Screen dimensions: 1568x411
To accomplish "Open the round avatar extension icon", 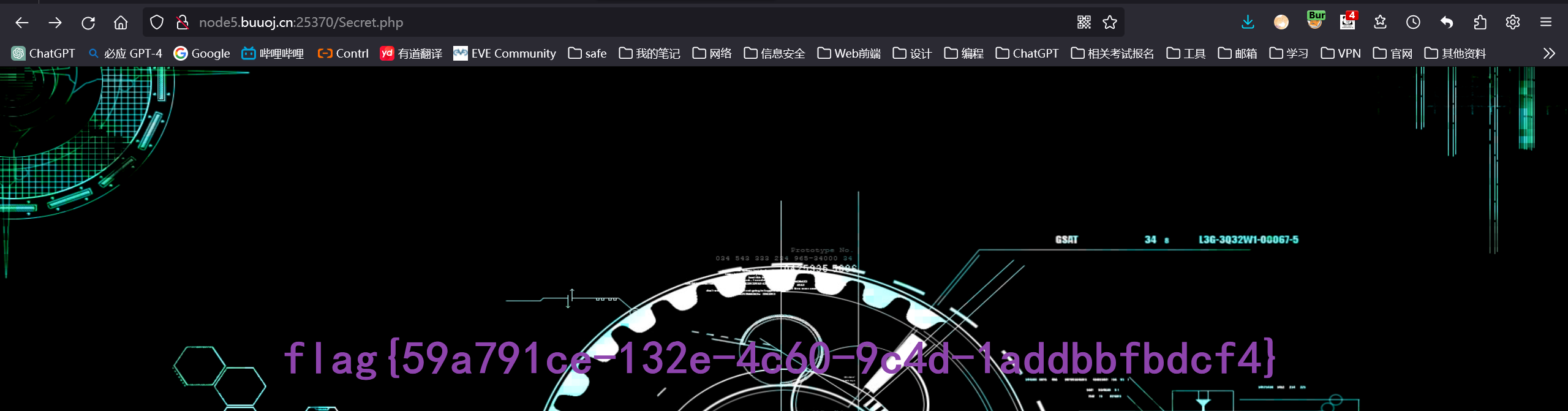I will (1281, 23).
